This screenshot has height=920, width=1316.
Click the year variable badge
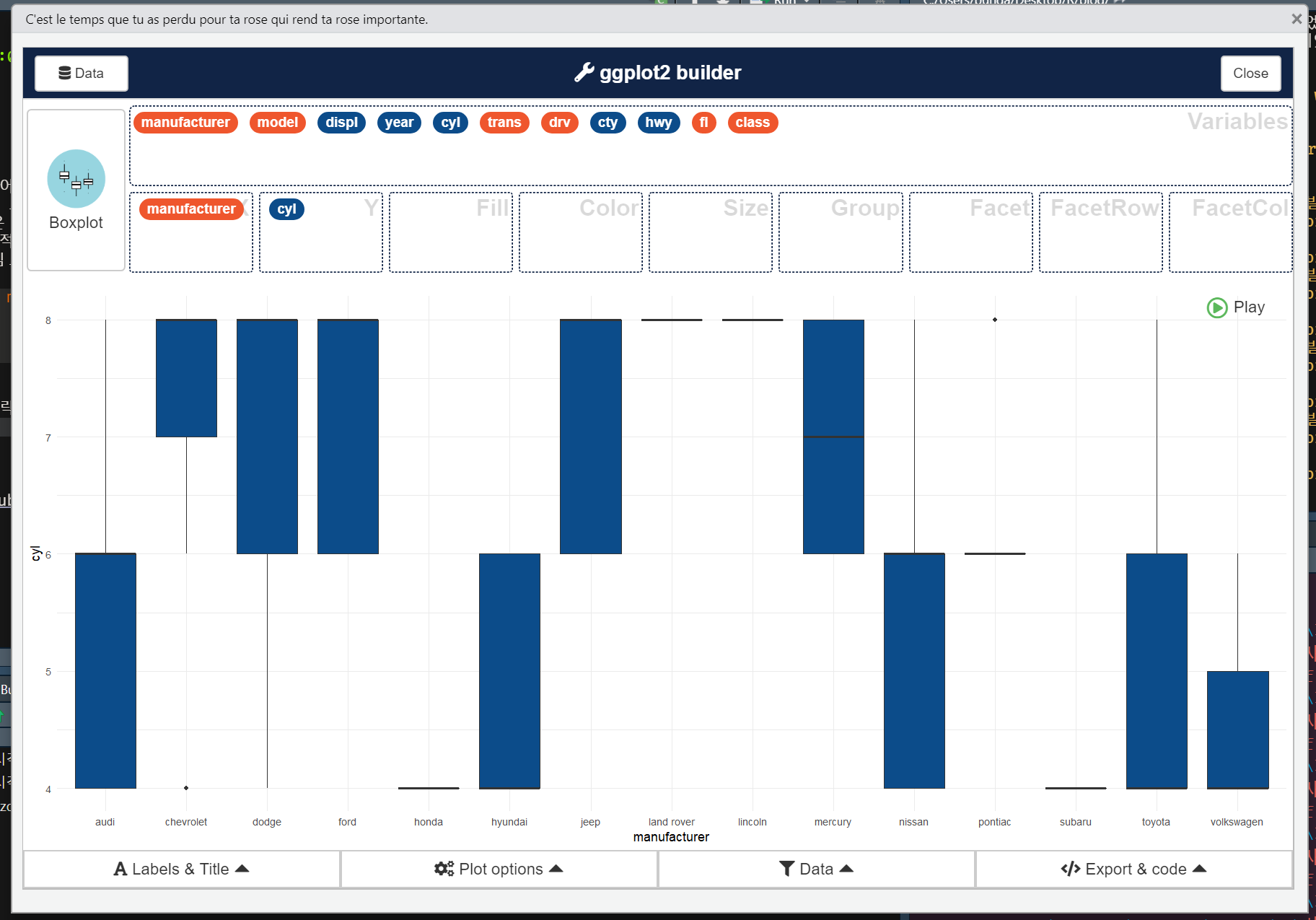pos(399,123)
